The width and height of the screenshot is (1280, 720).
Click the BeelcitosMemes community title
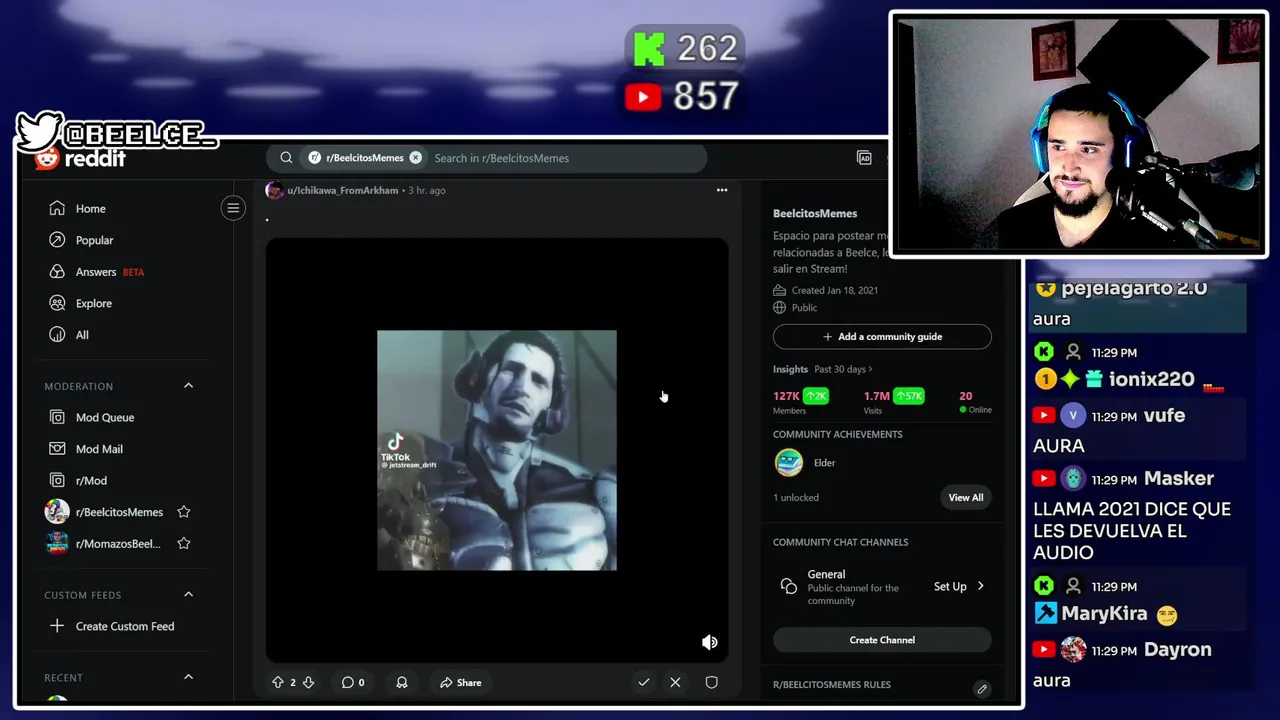[815, 213]
